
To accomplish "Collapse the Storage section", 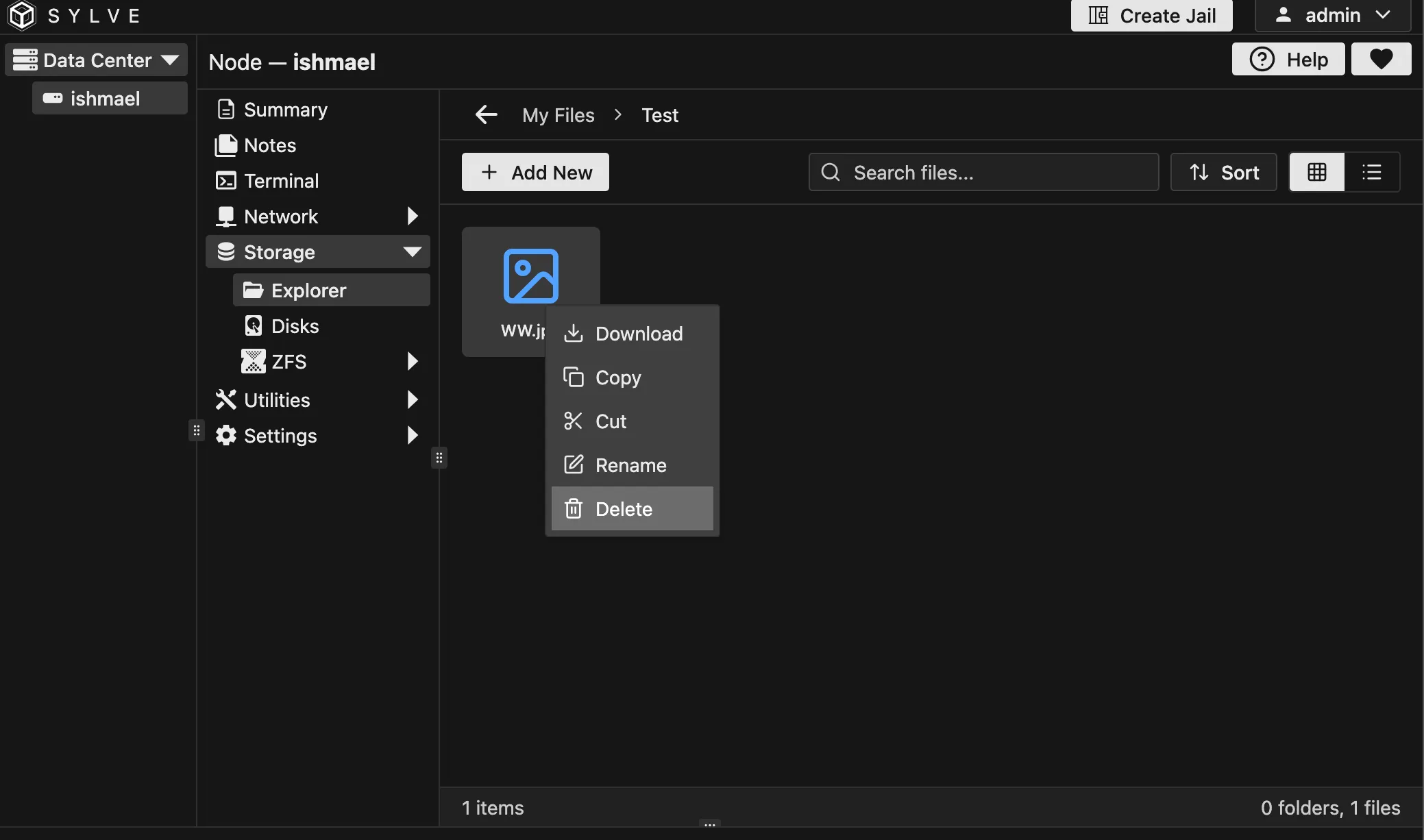I will [x=411, y=251].
